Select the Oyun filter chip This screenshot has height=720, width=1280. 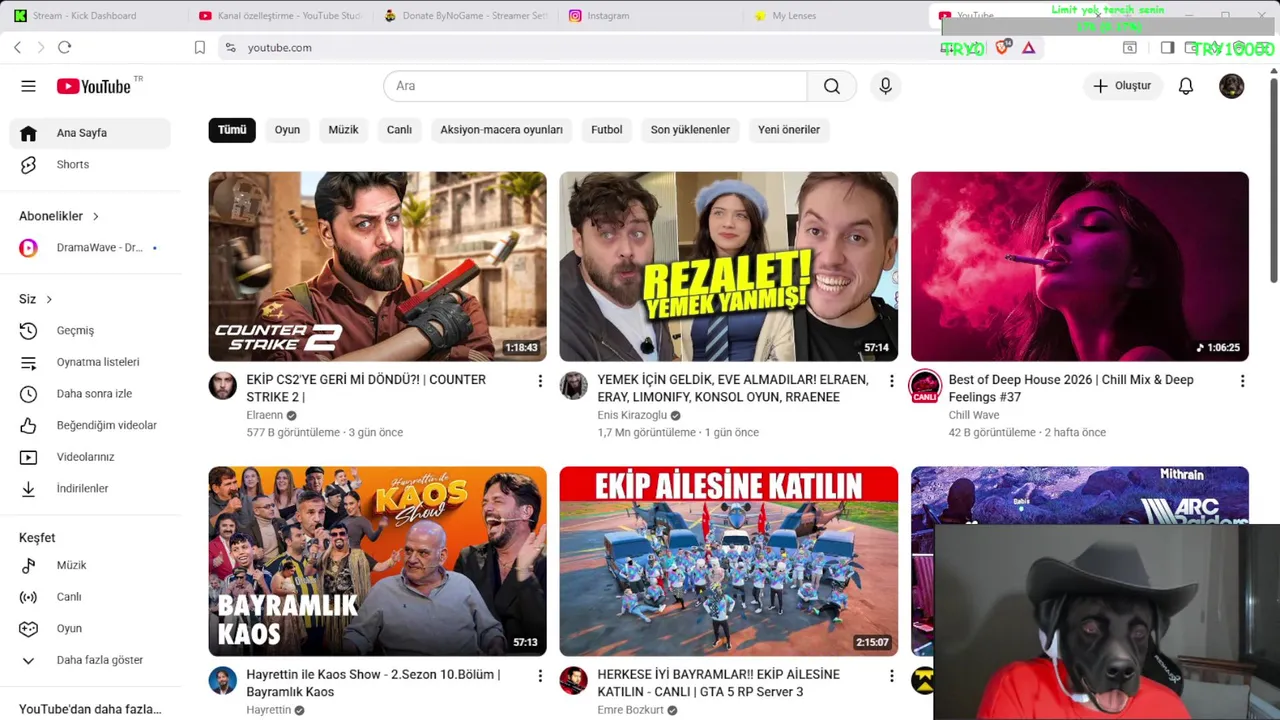[287, 130]
